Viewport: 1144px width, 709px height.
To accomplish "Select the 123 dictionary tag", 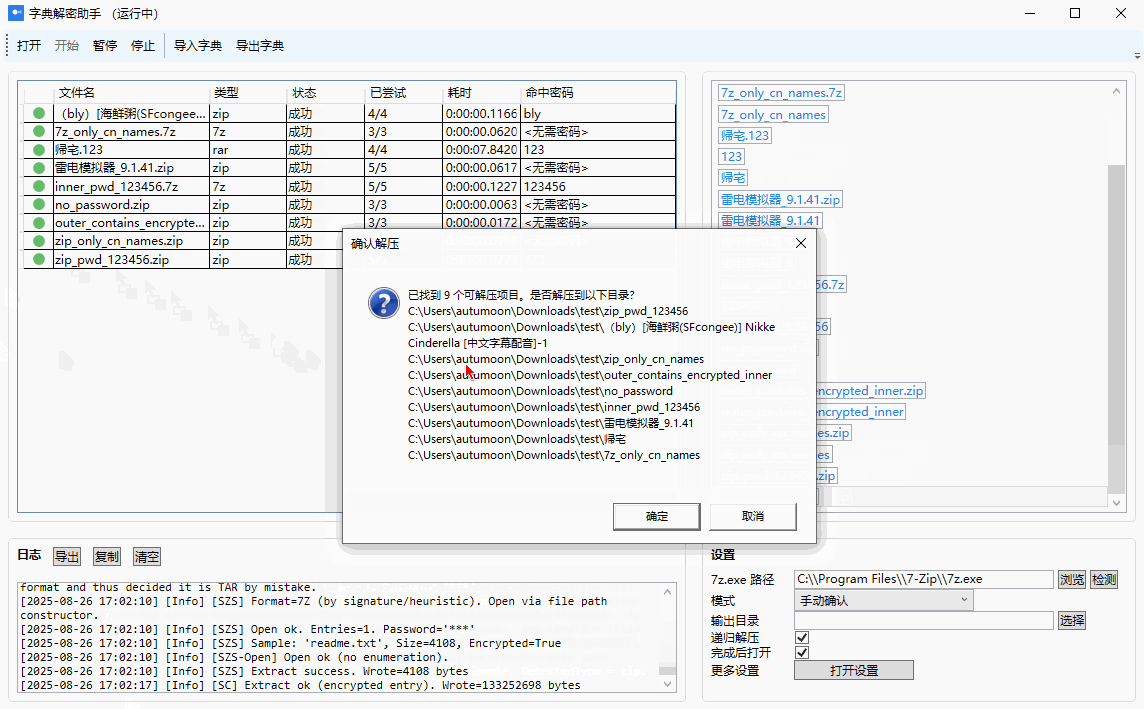I will (x=731, y=156).
